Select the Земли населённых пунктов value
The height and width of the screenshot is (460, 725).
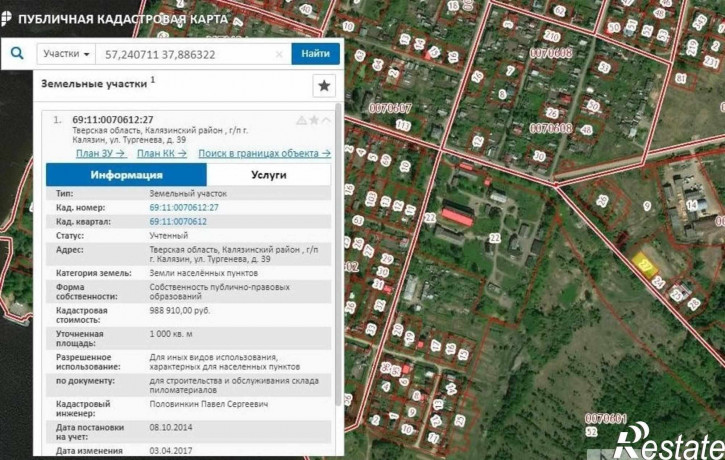point(203,273)
